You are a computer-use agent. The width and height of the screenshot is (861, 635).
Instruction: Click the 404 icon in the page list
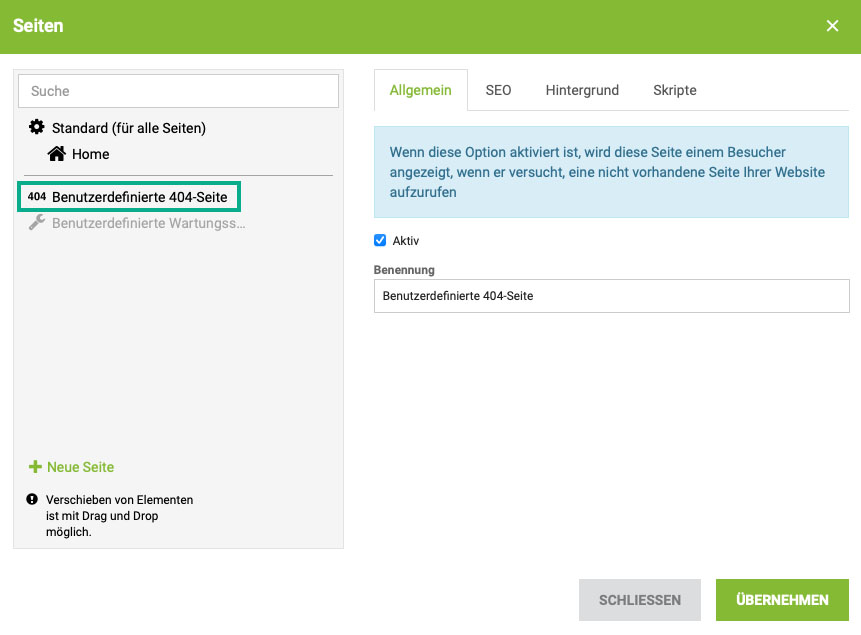pos(37,197)
